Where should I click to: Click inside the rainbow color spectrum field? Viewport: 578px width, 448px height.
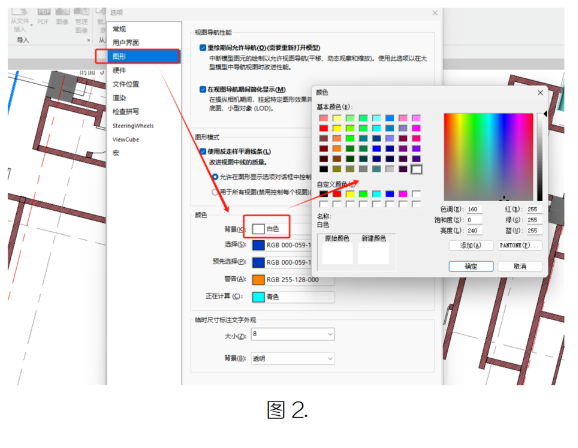point(488,157)
